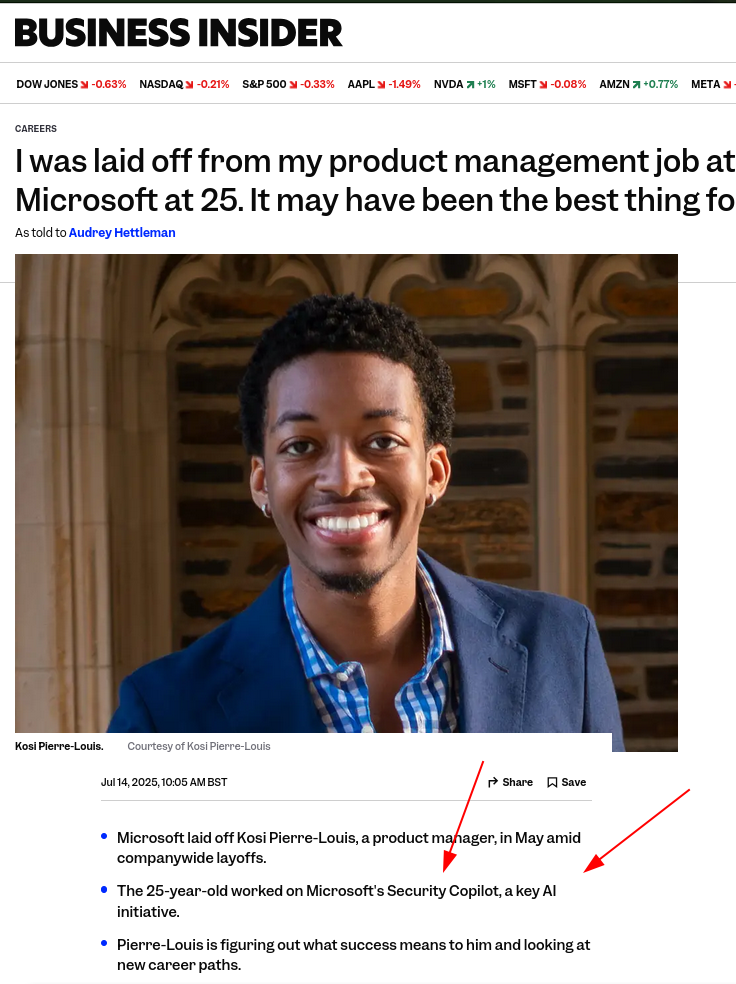Click the DOW JONES down arrow icon
This screenshot has width=736, height=984.
(84, 85)
